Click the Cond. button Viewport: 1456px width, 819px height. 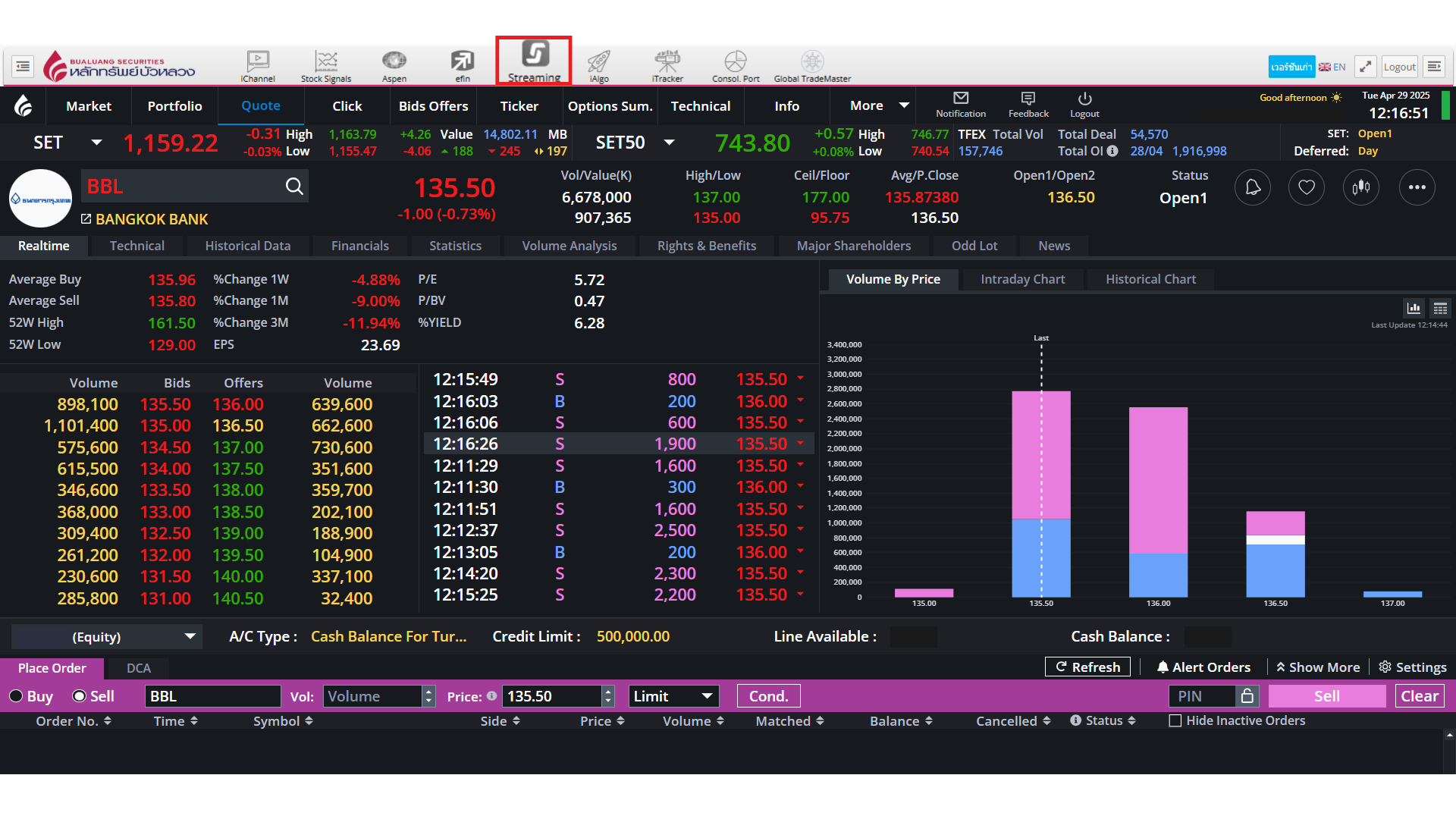click(x=769, y=696)
